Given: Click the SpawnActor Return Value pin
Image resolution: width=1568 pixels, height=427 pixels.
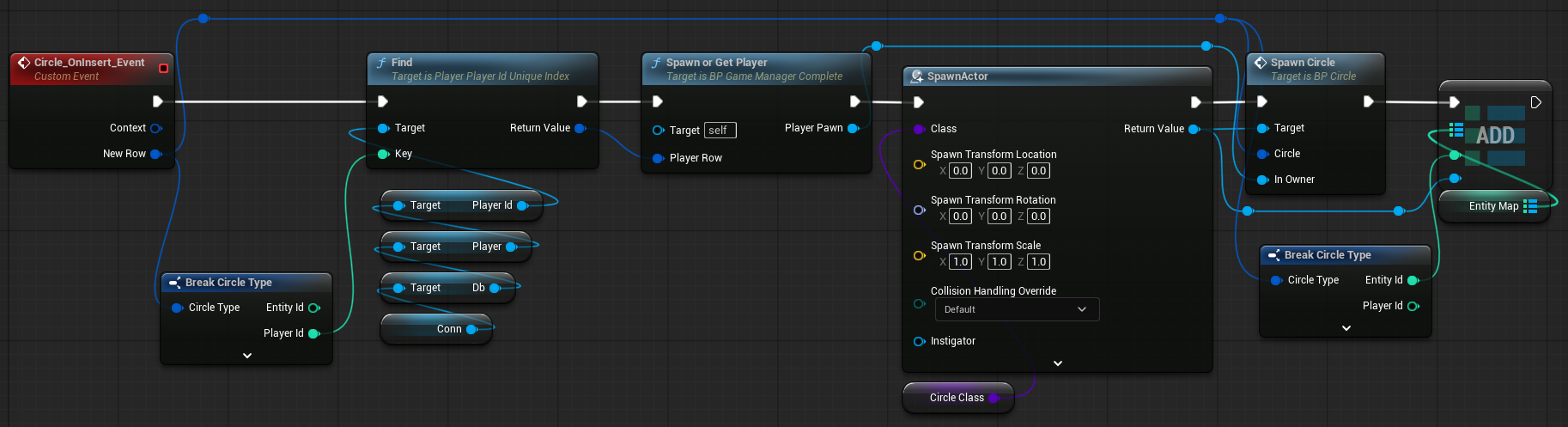Looking at the screenshot, I should [x=1194, y=129].
